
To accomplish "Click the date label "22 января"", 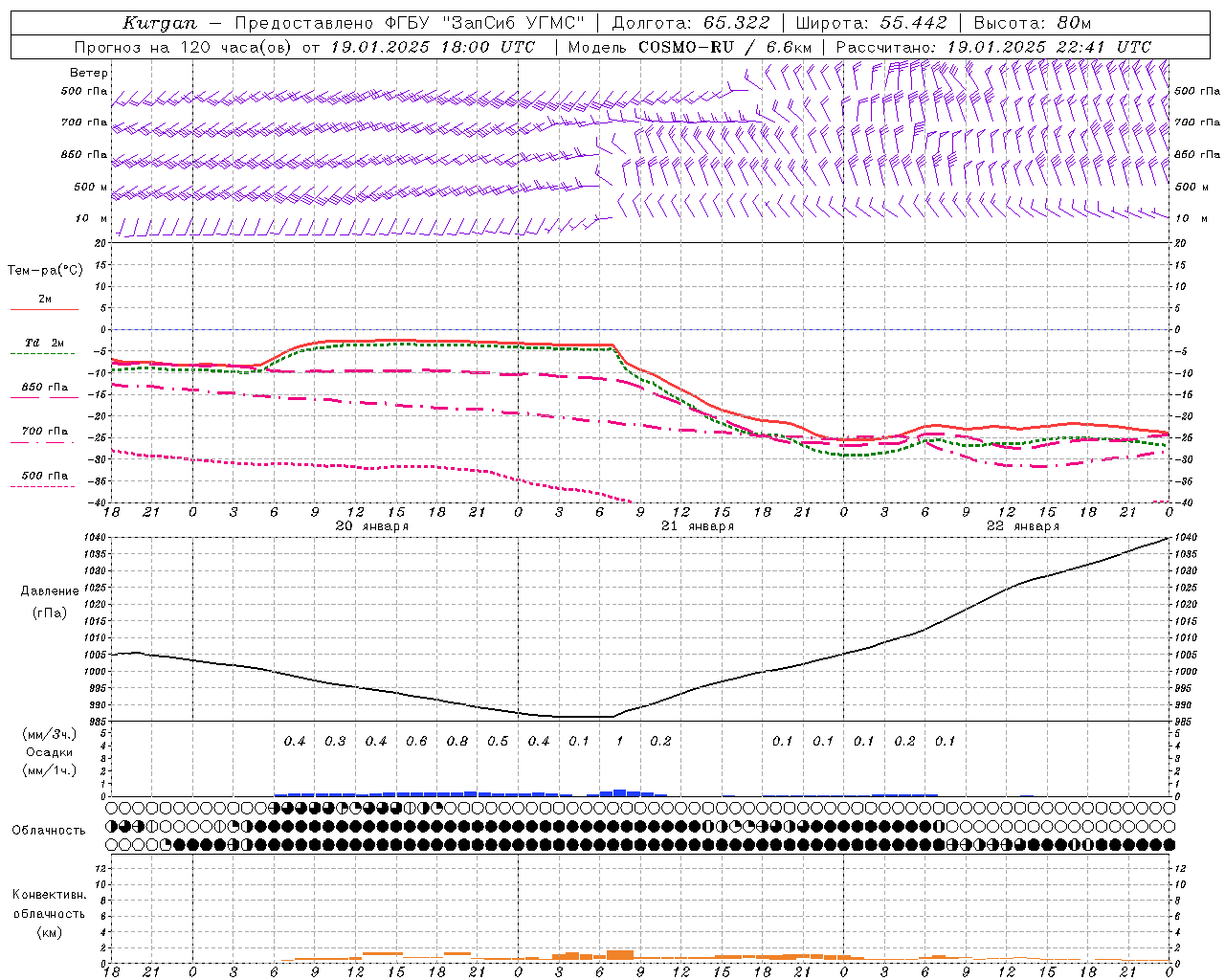I will click(x=1023, y=526).
